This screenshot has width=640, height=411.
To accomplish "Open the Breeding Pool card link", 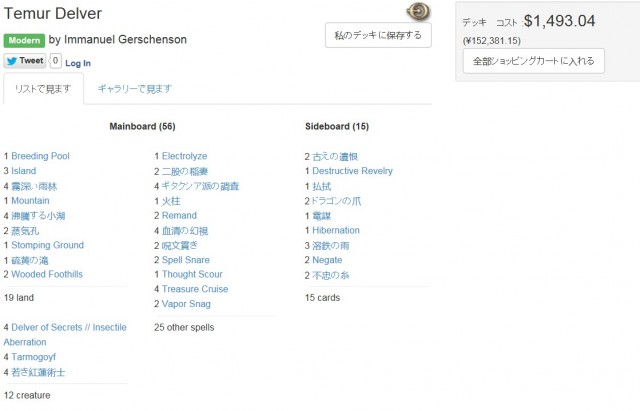I will click(x=40, y=156).
